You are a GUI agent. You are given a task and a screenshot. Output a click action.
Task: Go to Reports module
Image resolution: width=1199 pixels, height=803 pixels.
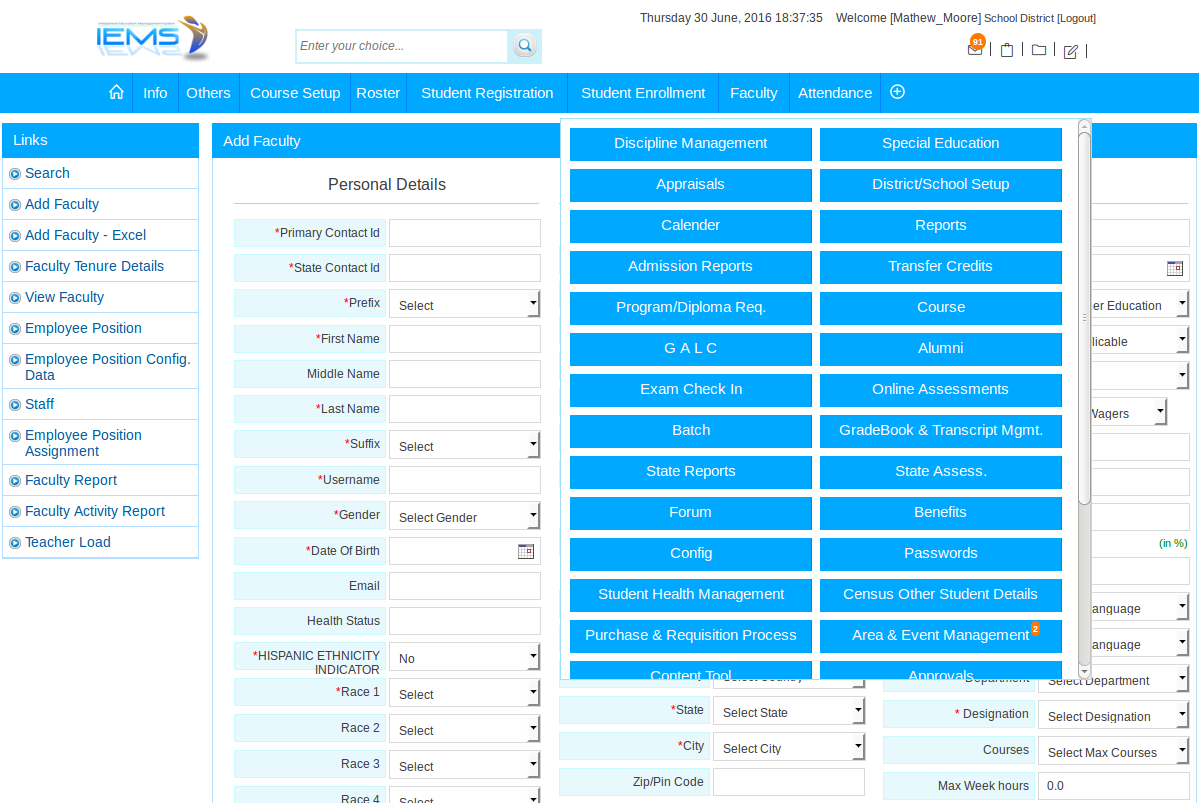pyautogui.click(x=941, y=226)
